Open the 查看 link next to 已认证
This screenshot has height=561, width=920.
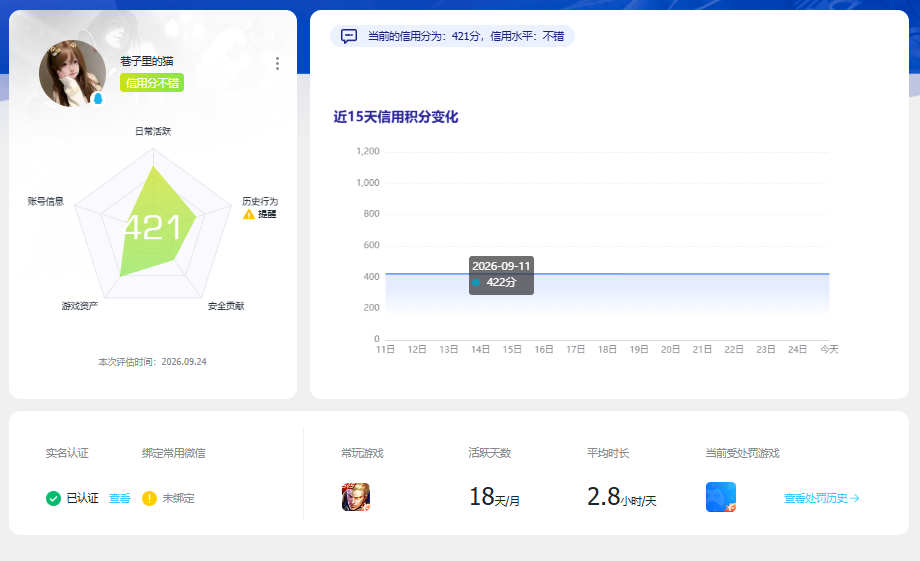pos(120,498)
